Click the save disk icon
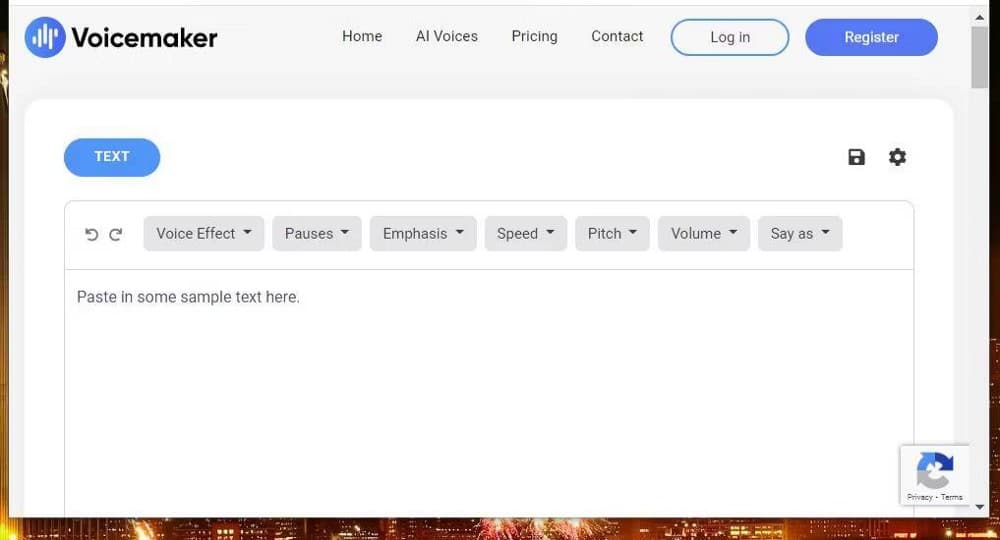Viewport: 1000px width, 540px height. (x=857, y=157)
